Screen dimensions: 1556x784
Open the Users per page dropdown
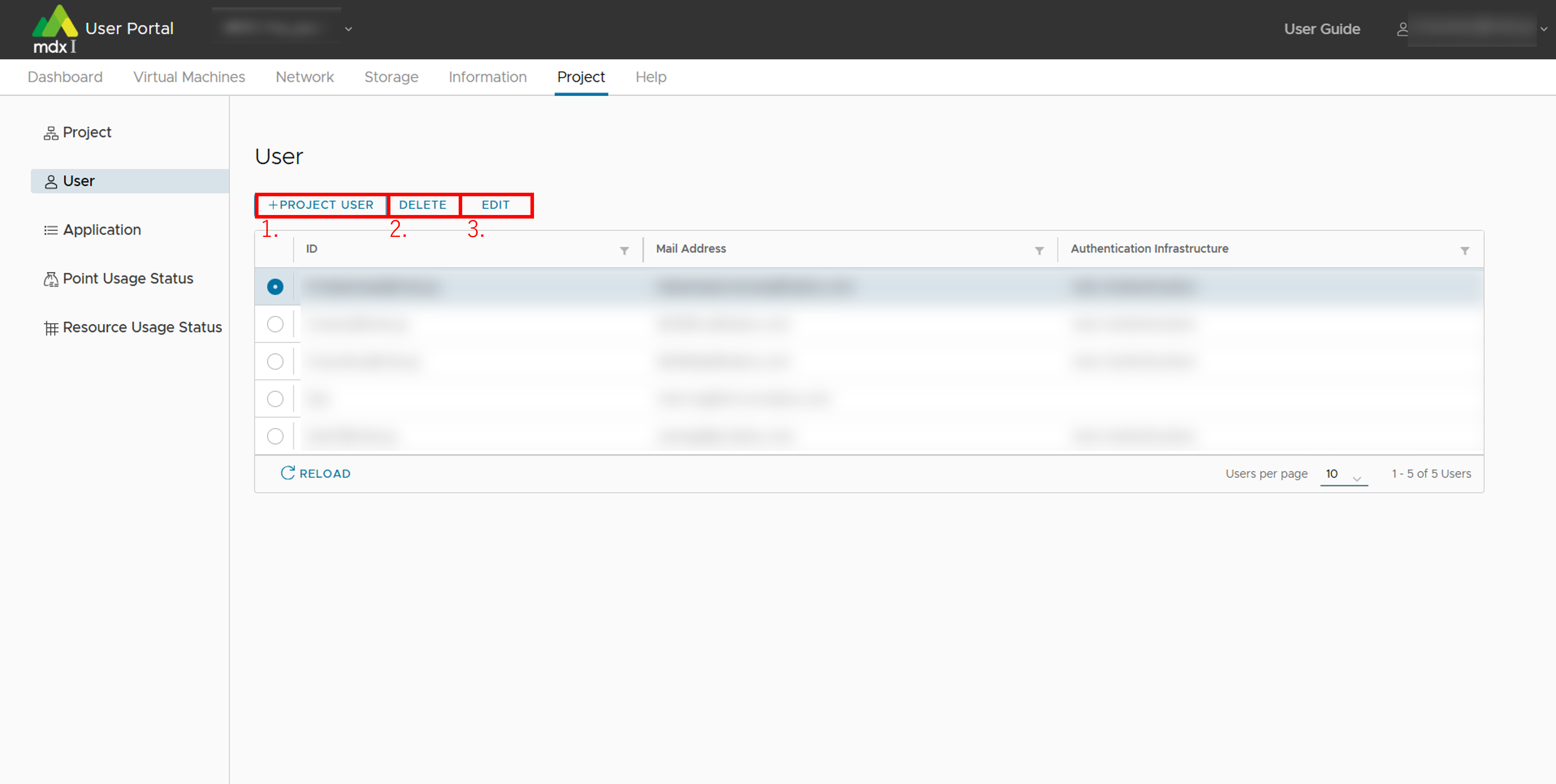point(1343,475)
